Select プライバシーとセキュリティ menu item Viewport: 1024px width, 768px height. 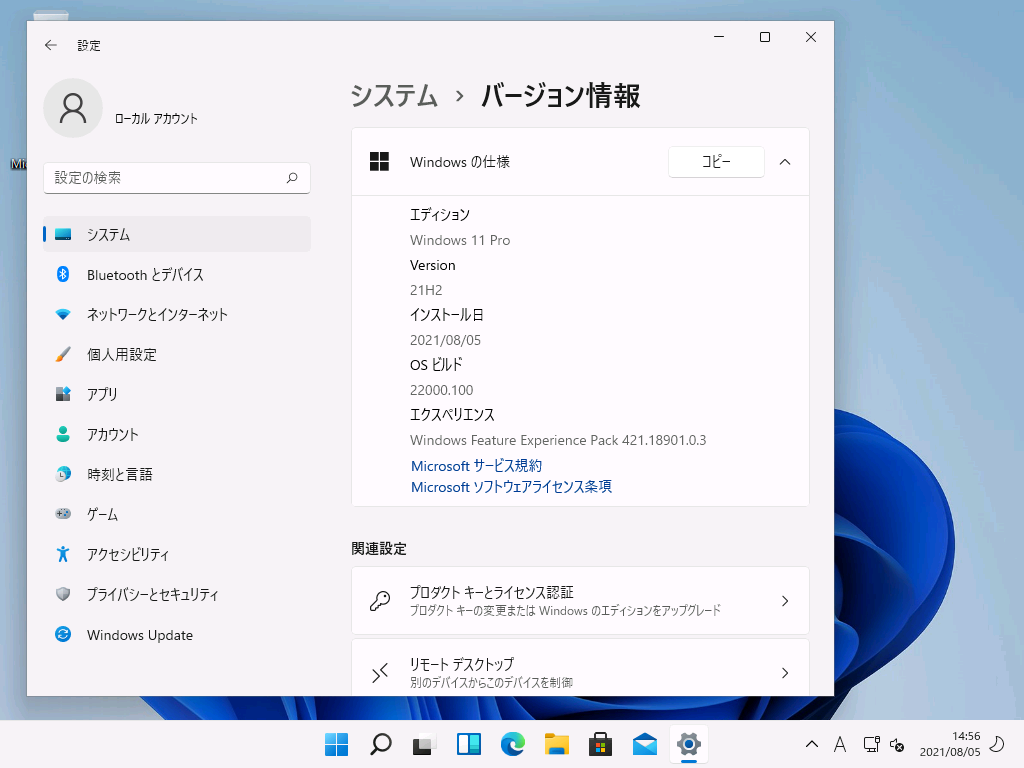[x=176, y=594]
